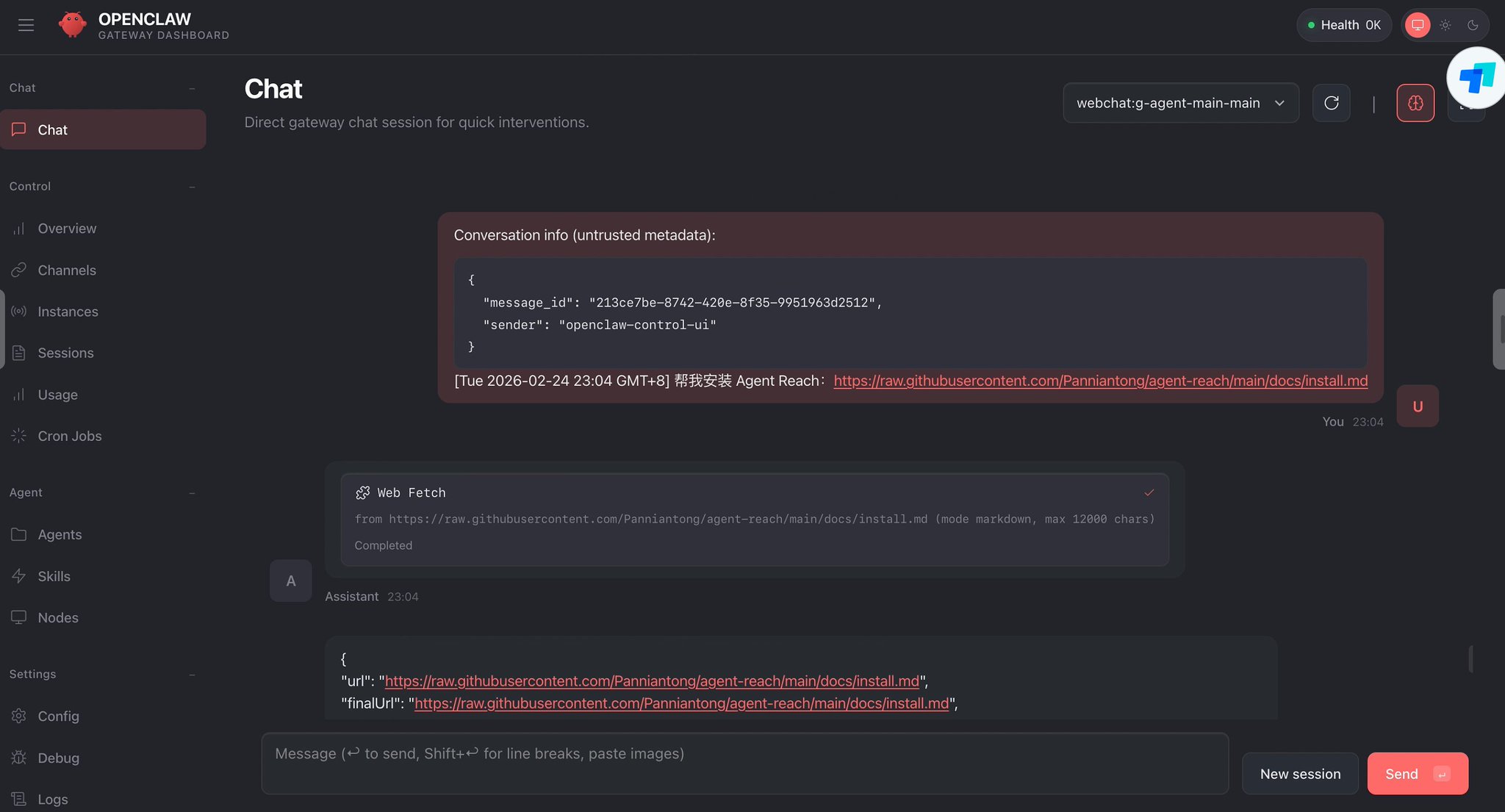This screenshot has height=812, width=1505.
Task: Click the Sessions document icon
Action: pyautogui.click(x=19, y=353)
